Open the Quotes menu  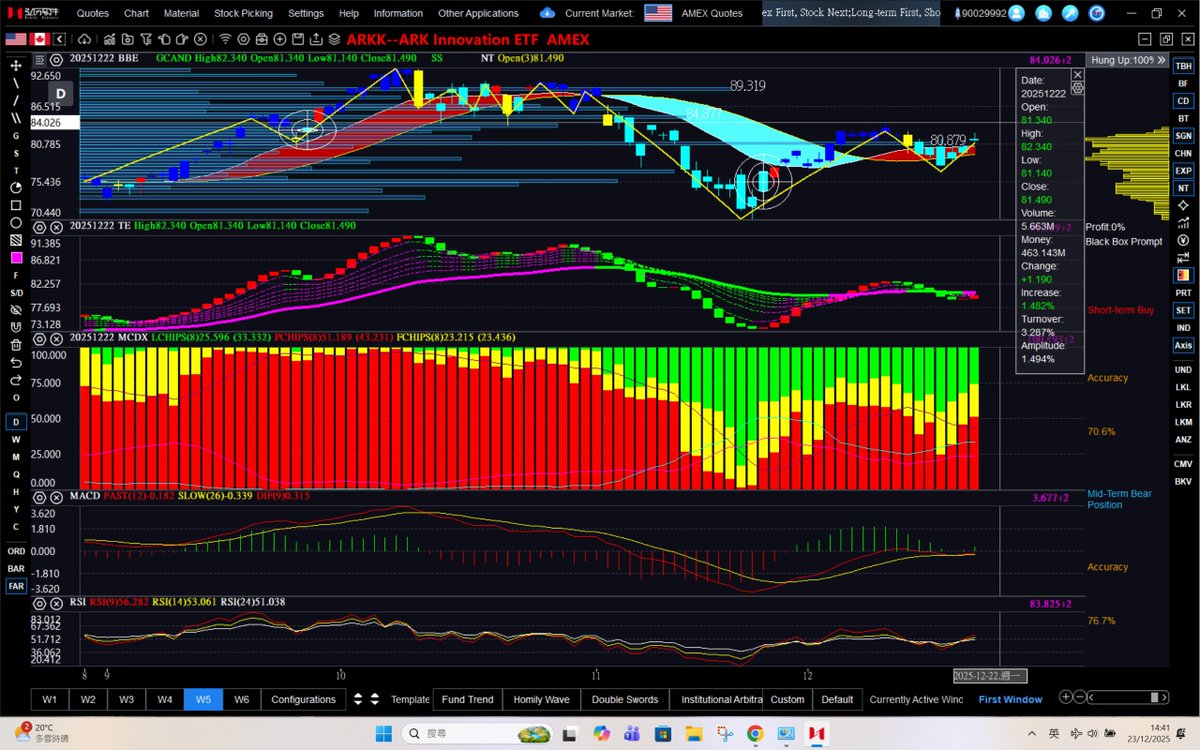93,14
